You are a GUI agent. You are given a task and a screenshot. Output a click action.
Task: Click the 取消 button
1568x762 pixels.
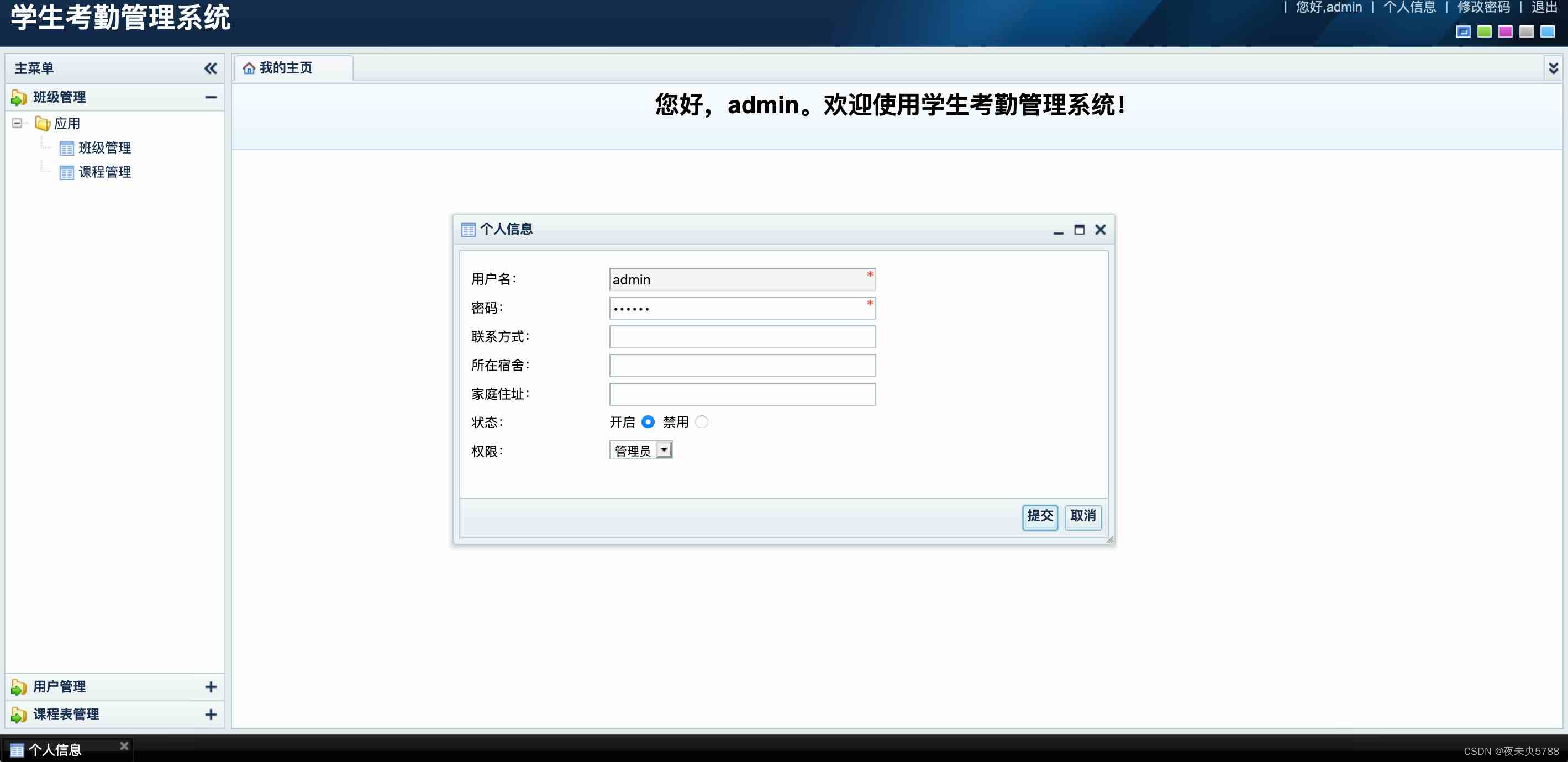1083,516
